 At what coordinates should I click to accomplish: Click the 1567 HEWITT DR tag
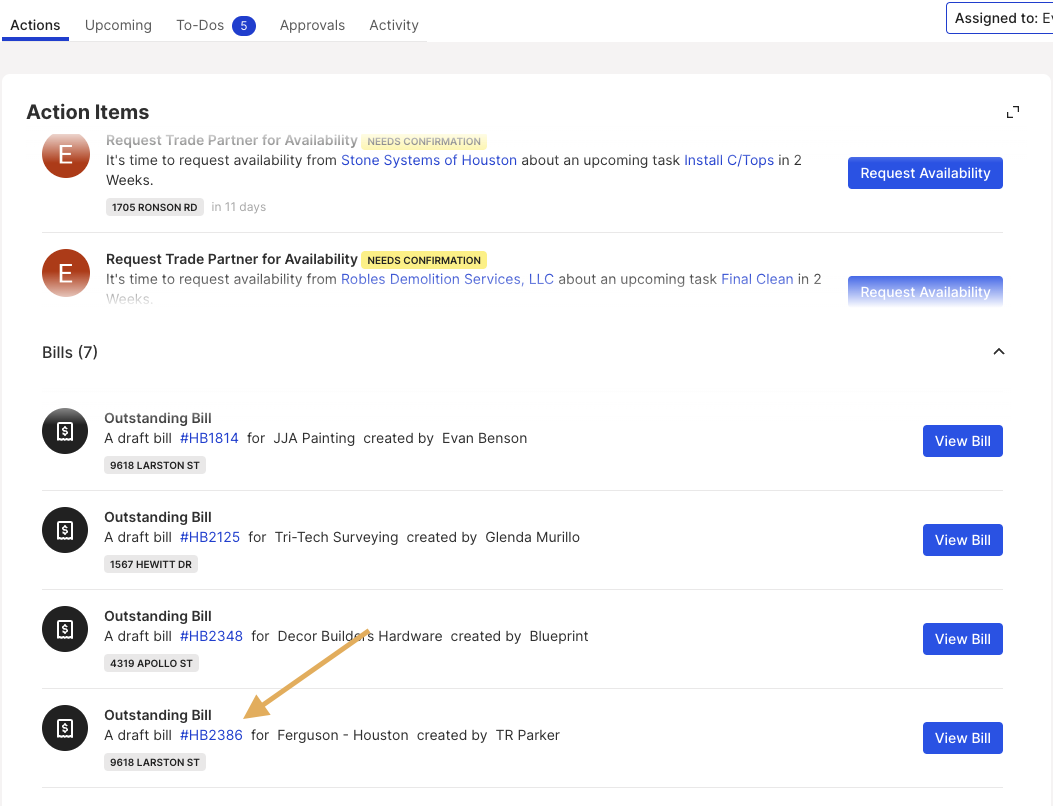pos(150,564)
